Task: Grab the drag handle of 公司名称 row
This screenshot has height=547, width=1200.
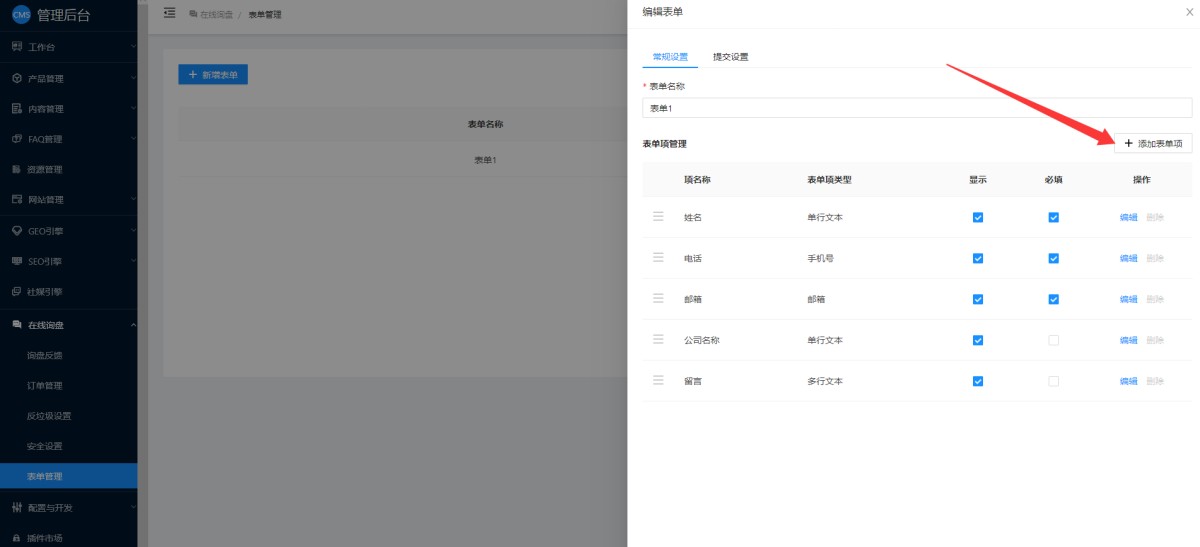Action: pyautogui.click(x=658, y=339)
